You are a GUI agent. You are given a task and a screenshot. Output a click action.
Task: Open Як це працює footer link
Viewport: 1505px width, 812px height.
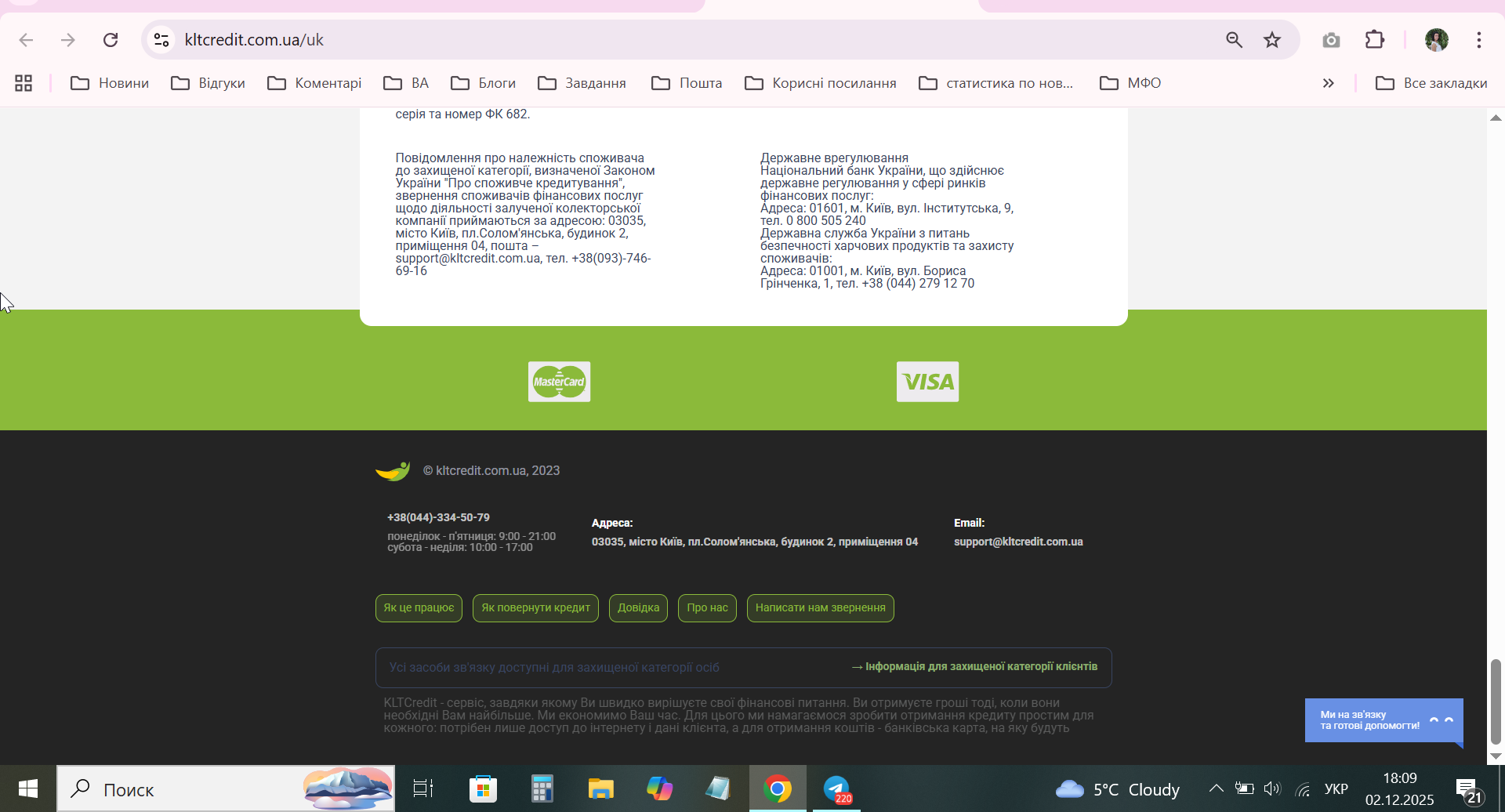point(419,608)
